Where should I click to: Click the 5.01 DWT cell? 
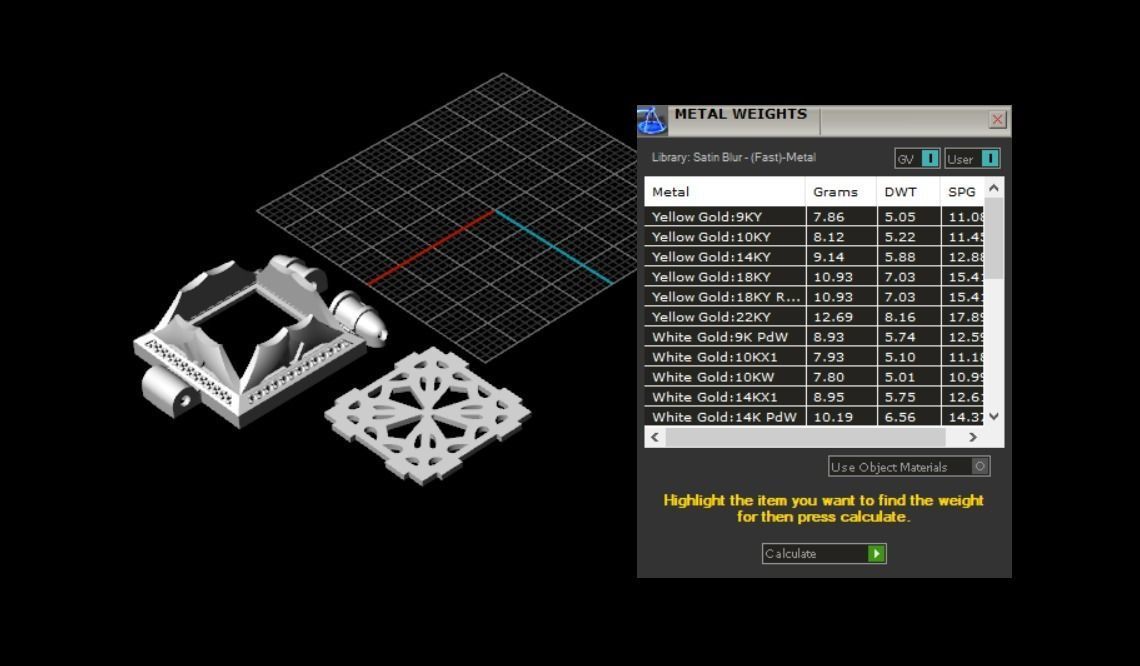point(910,377)
